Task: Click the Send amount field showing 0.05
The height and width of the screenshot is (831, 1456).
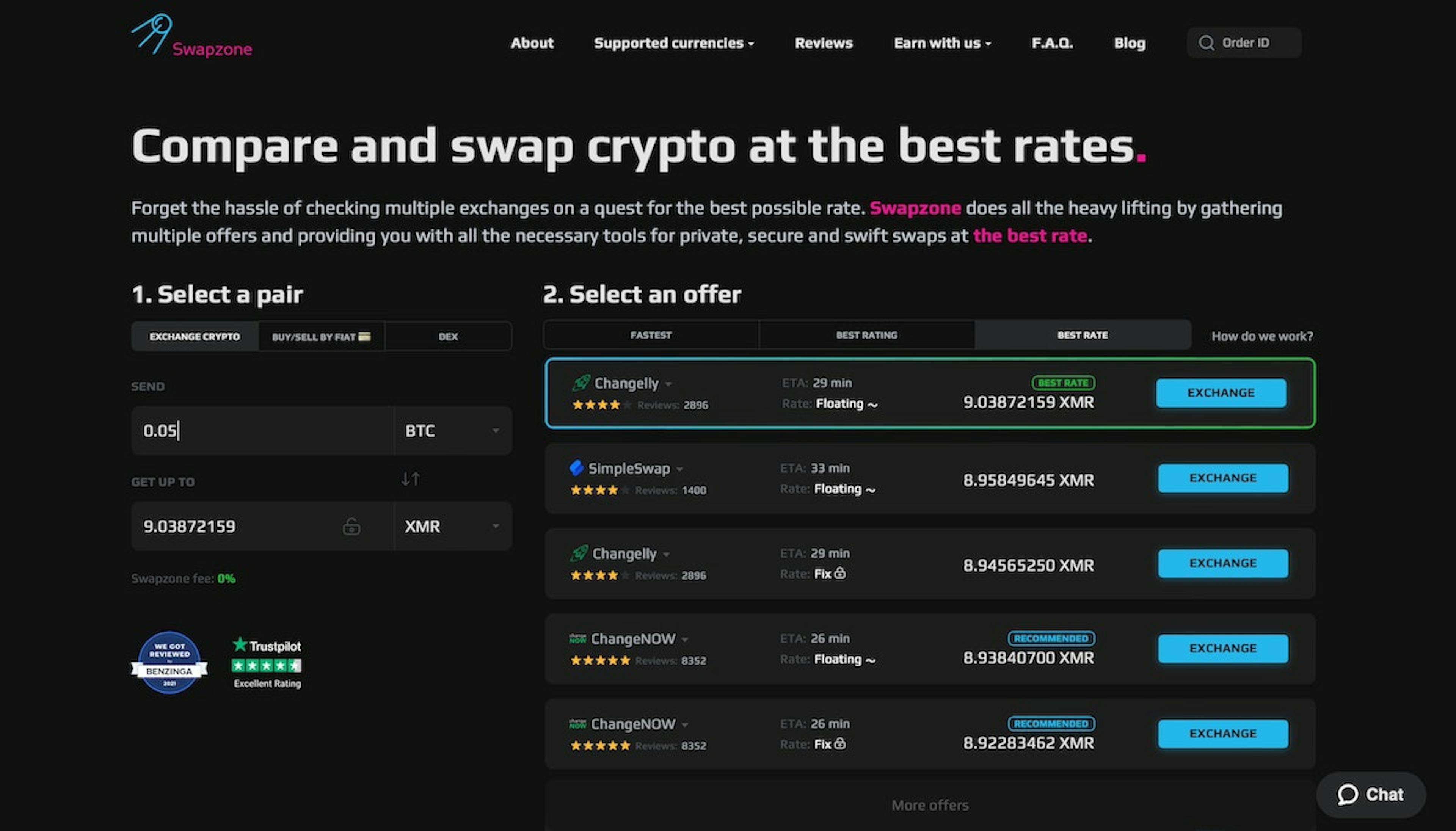Action: (x=262, y=431)
